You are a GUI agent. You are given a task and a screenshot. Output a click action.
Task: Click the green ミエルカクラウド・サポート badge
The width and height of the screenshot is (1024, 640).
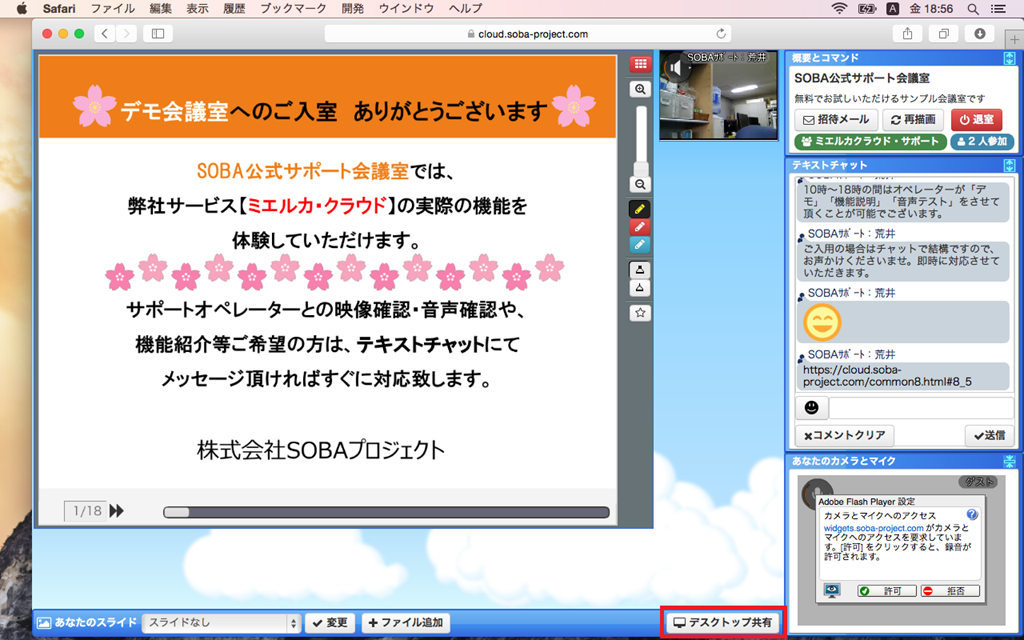pyautogui.click(x=870, y=142)
